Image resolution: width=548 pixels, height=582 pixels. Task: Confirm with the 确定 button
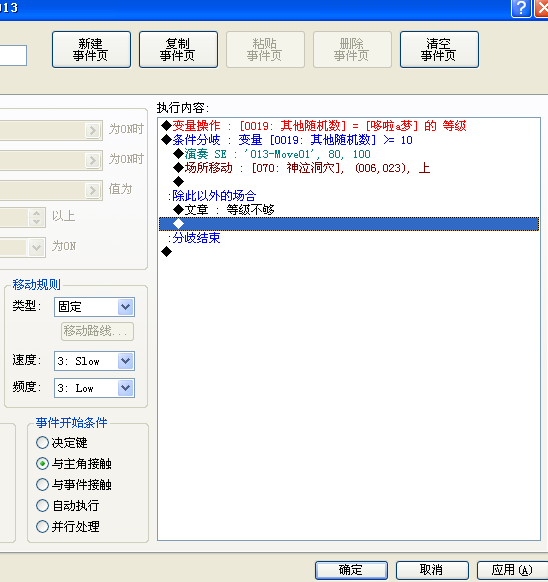coord(351,570)
